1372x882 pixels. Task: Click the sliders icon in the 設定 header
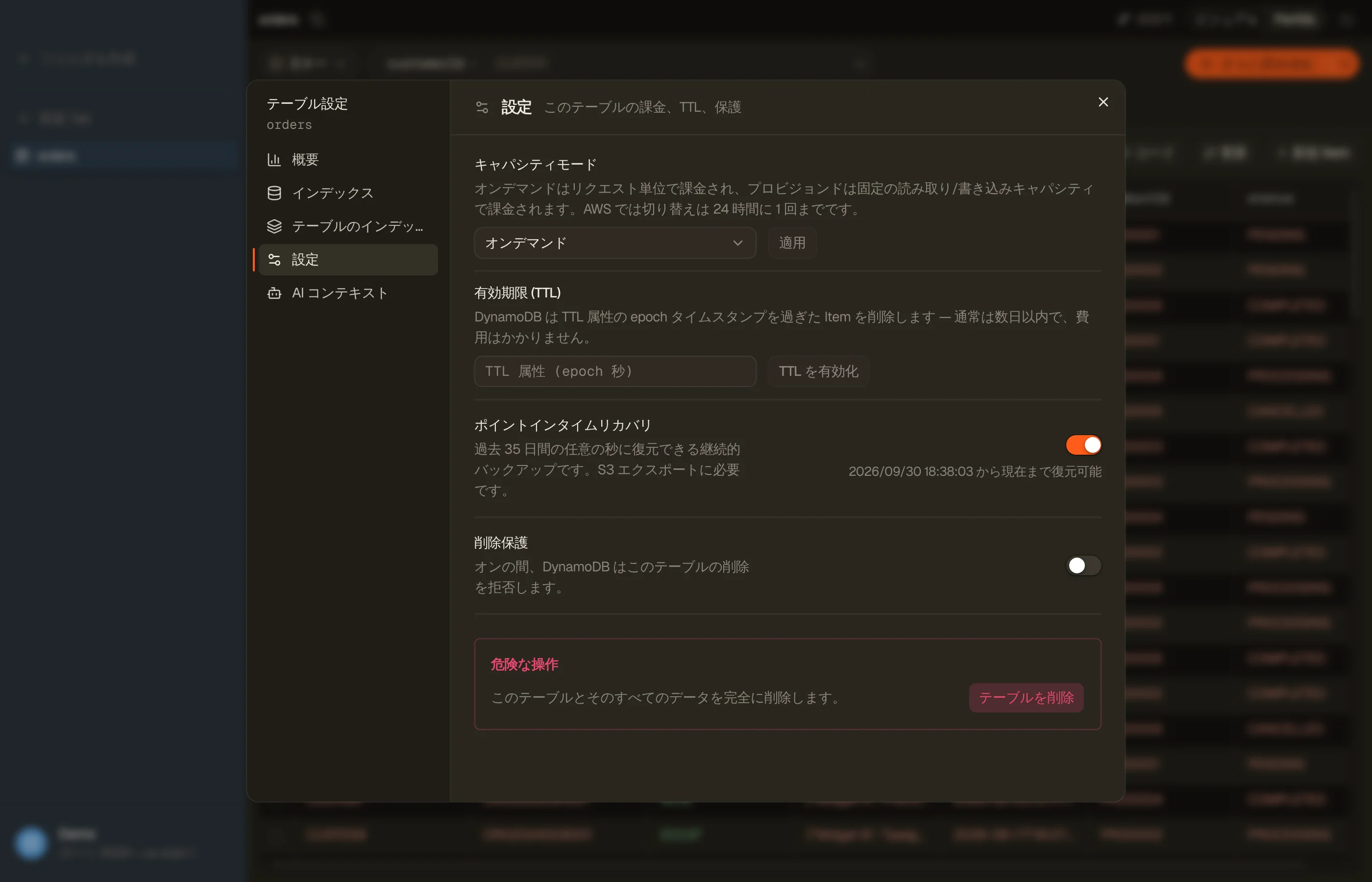(x=482, y=107)
